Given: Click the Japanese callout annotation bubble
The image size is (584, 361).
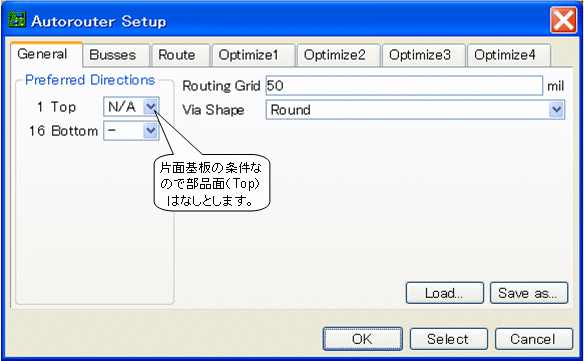Looking at the screenshot, I should (212, 183).
